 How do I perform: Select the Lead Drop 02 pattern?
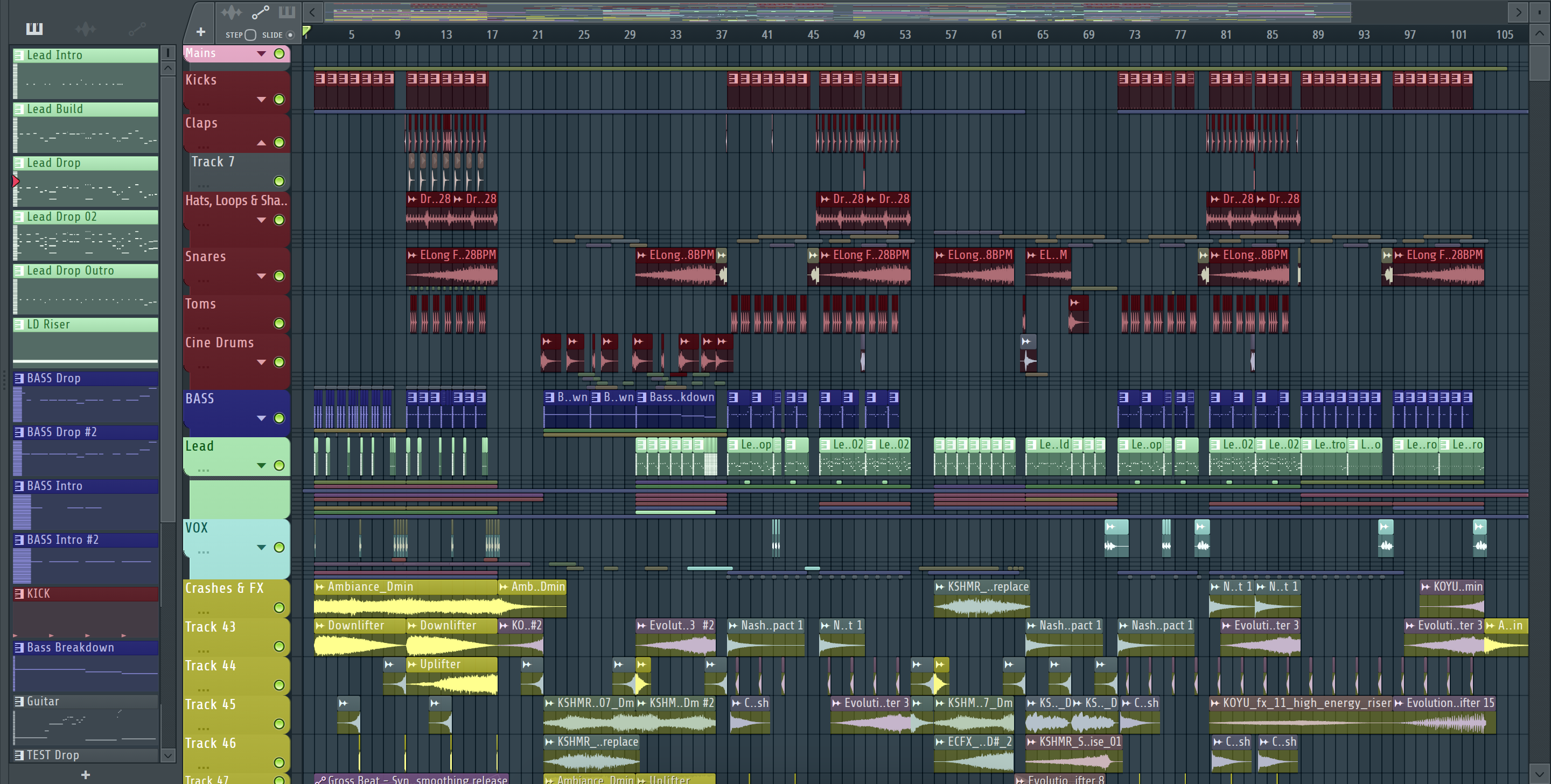[x=86, y=235]
